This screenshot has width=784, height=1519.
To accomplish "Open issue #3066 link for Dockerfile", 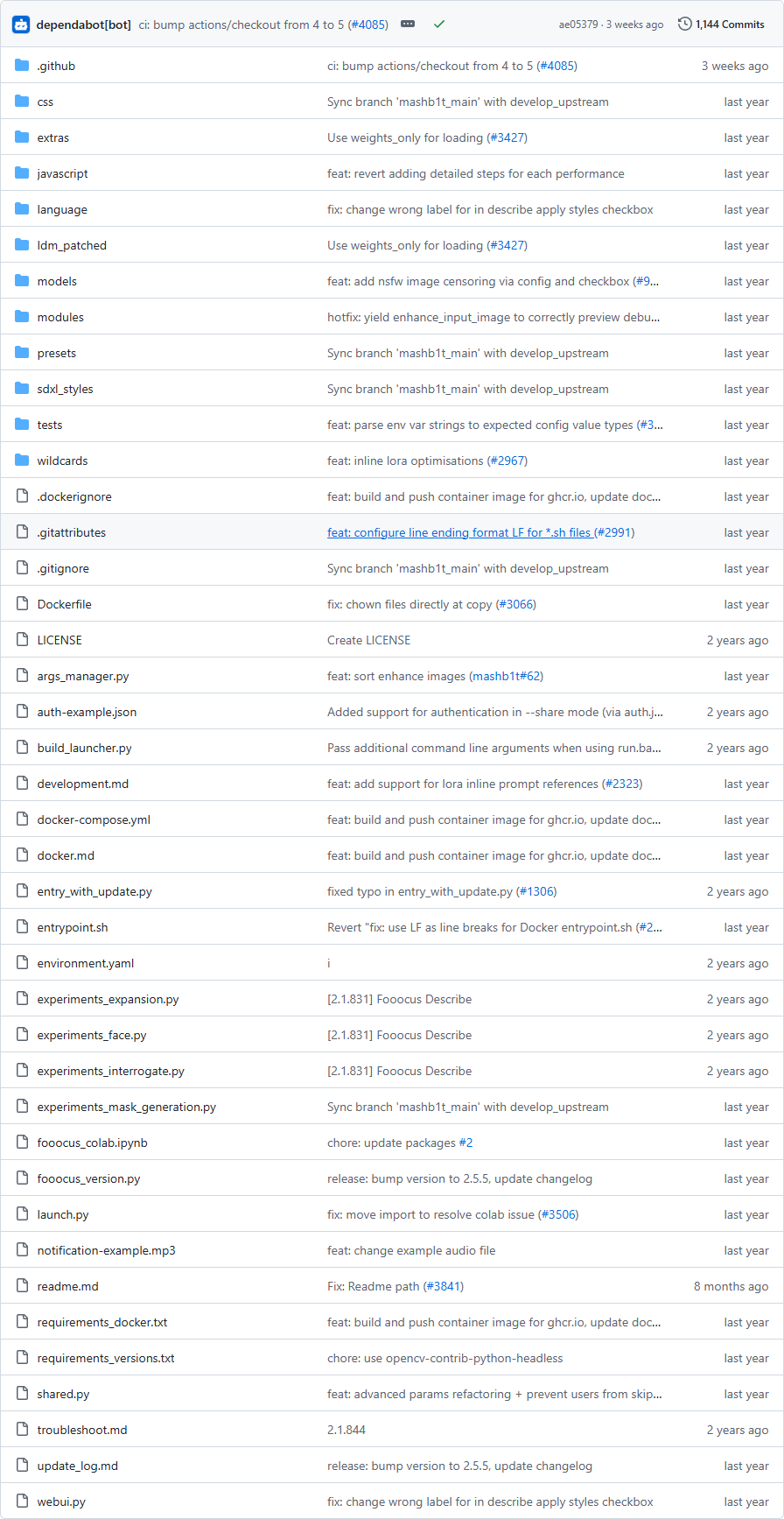I will click(x=515, y=604).
